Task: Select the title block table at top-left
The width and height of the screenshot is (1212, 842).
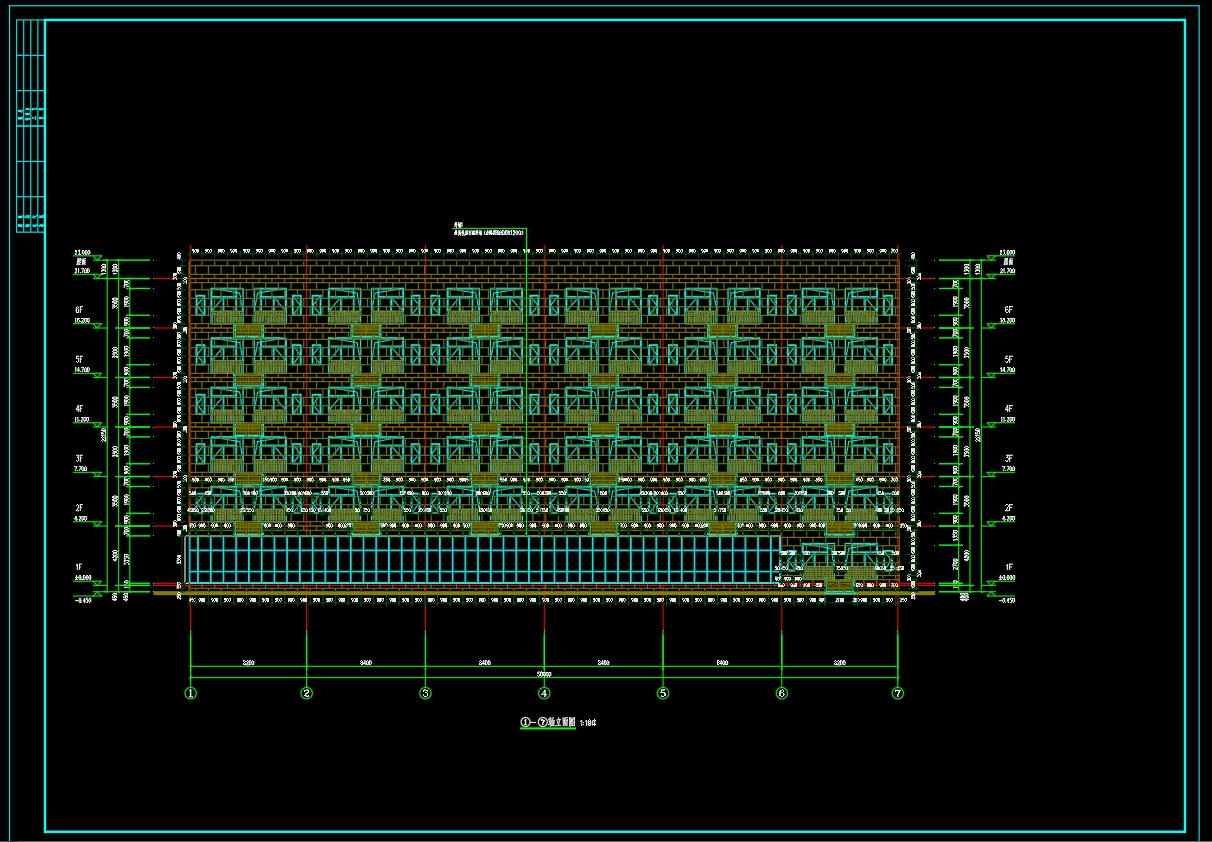Action: pyautogui.click(x=31, y=126)
